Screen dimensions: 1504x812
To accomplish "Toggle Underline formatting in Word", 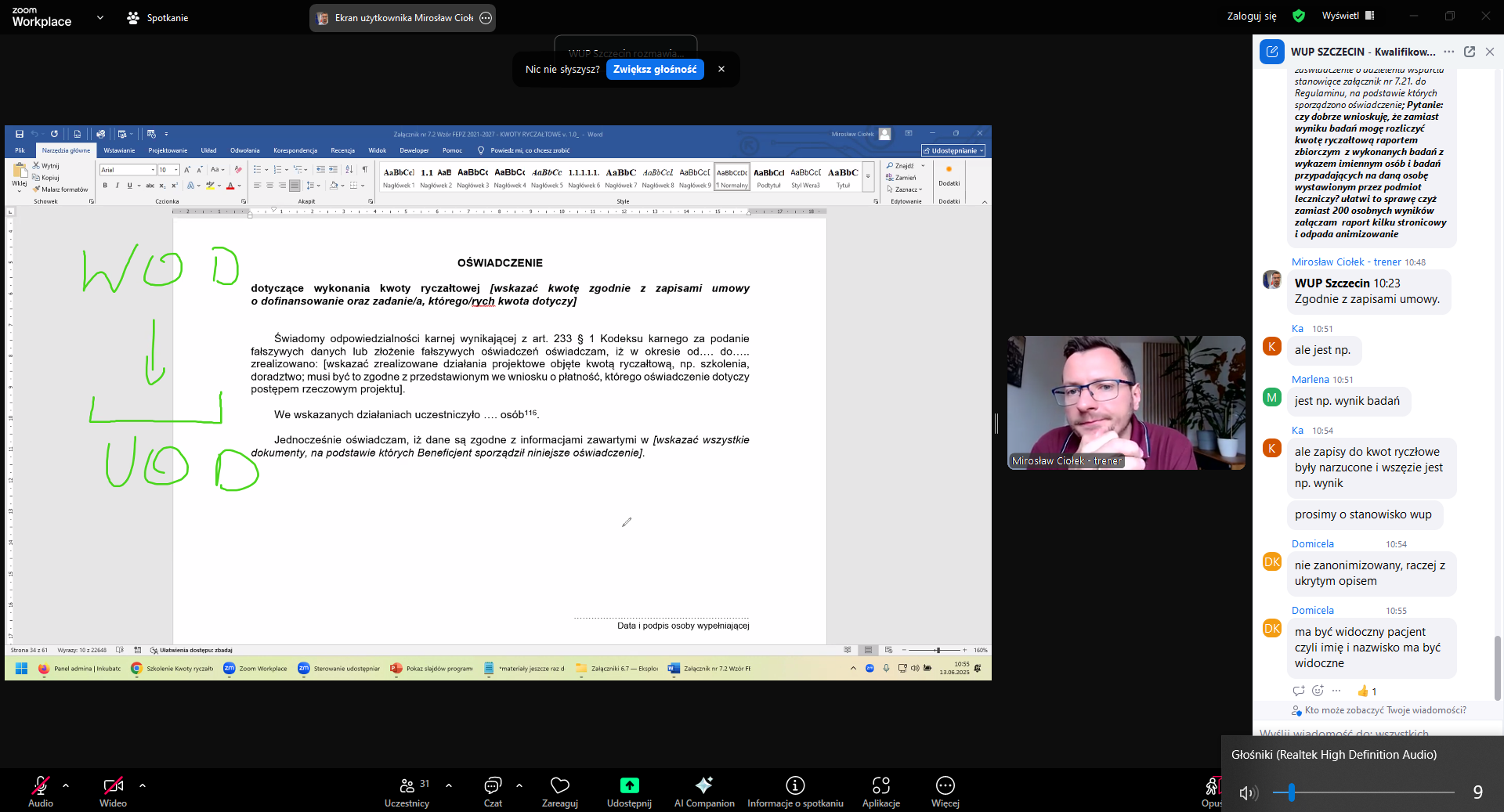I will coord(129,186).
